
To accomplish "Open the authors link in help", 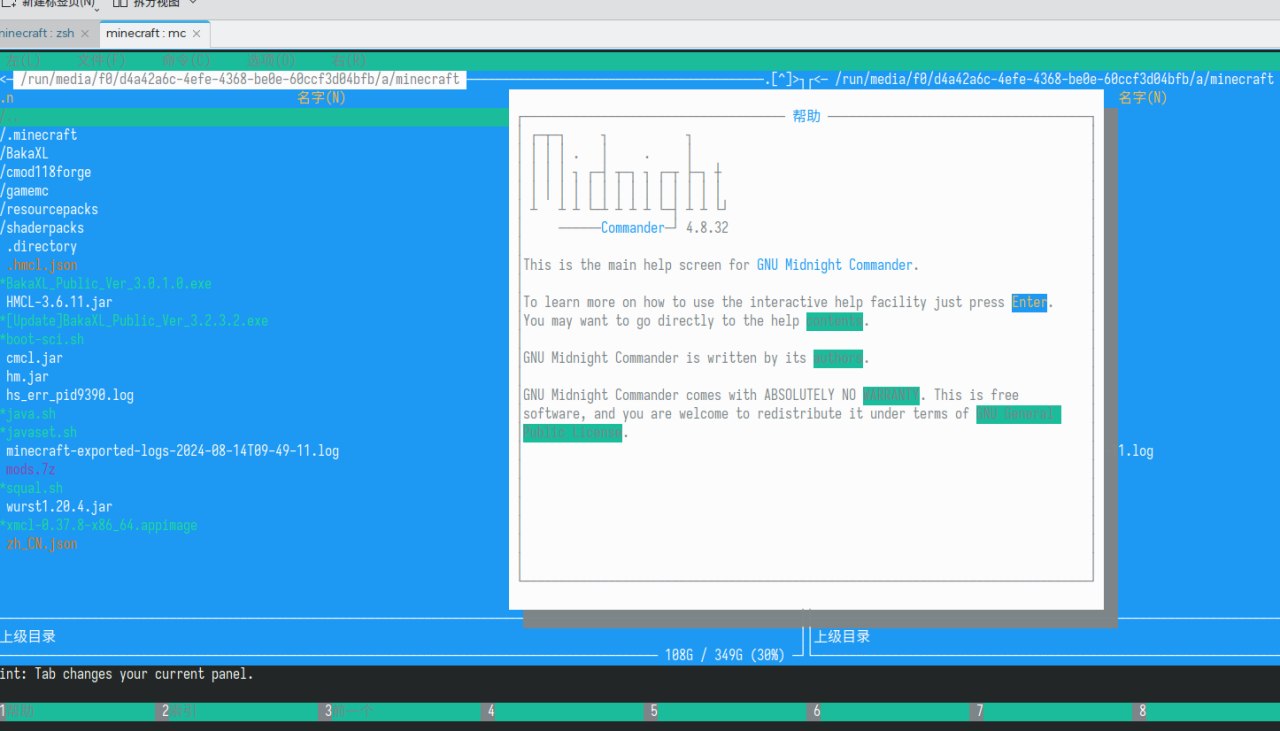I will (x=837, y=358).
